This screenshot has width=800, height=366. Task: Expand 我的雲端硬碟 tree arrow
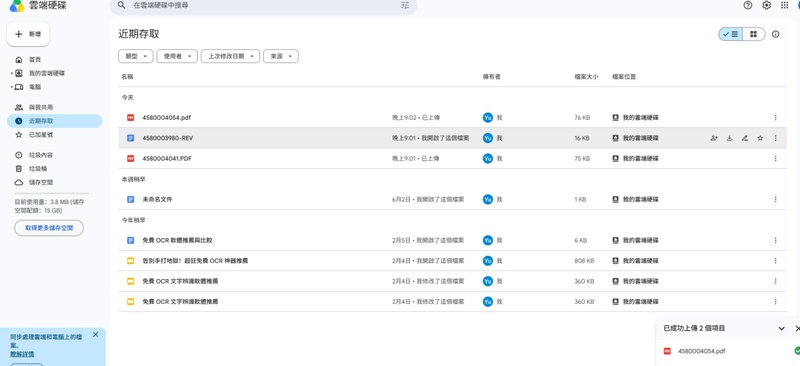[x=11, y=74]
